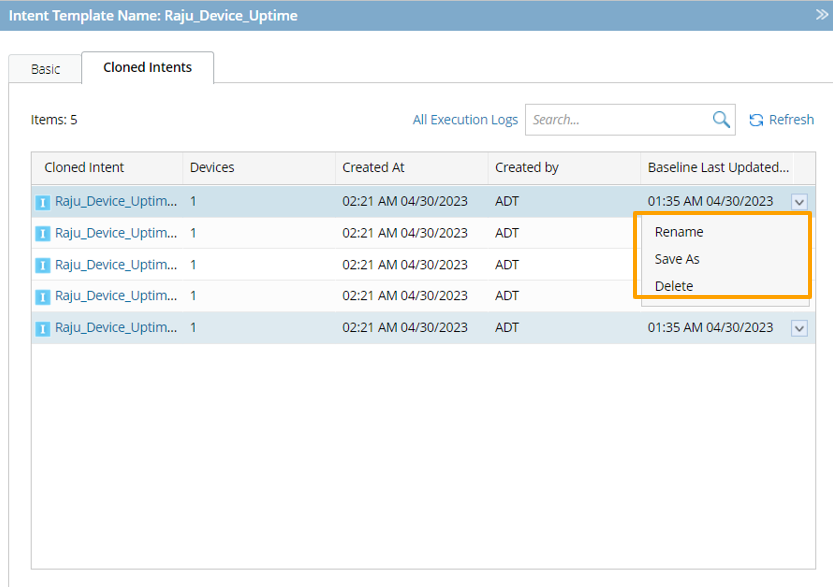The height and width of the screenshot is (587, 833).
Task: Open fourth Raju_Device_Uptim... cloned intent link
Action: pos(116,295)
